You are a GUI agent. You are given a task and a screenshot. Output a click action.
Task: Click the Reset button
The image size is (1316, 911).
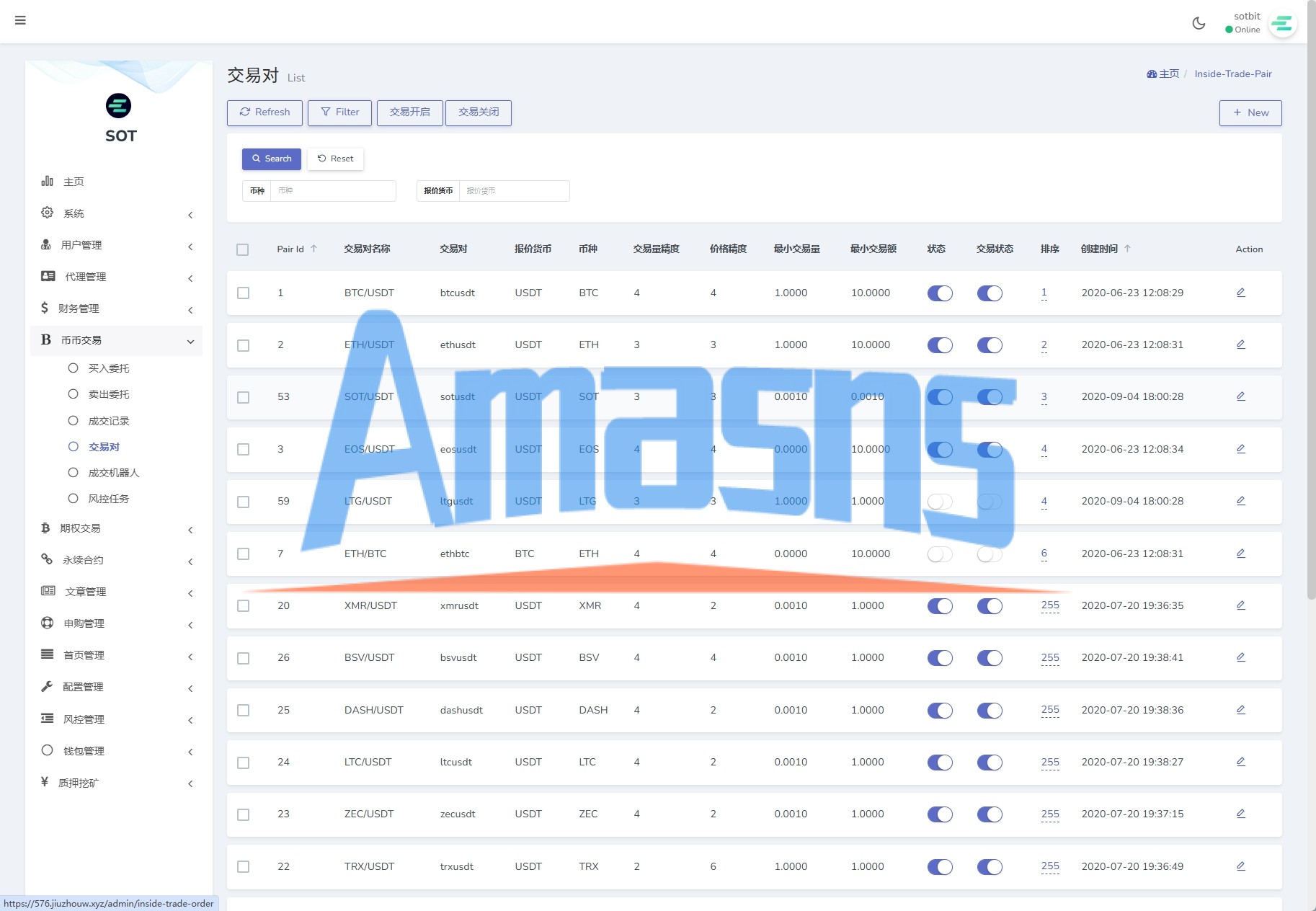(336, 159)
